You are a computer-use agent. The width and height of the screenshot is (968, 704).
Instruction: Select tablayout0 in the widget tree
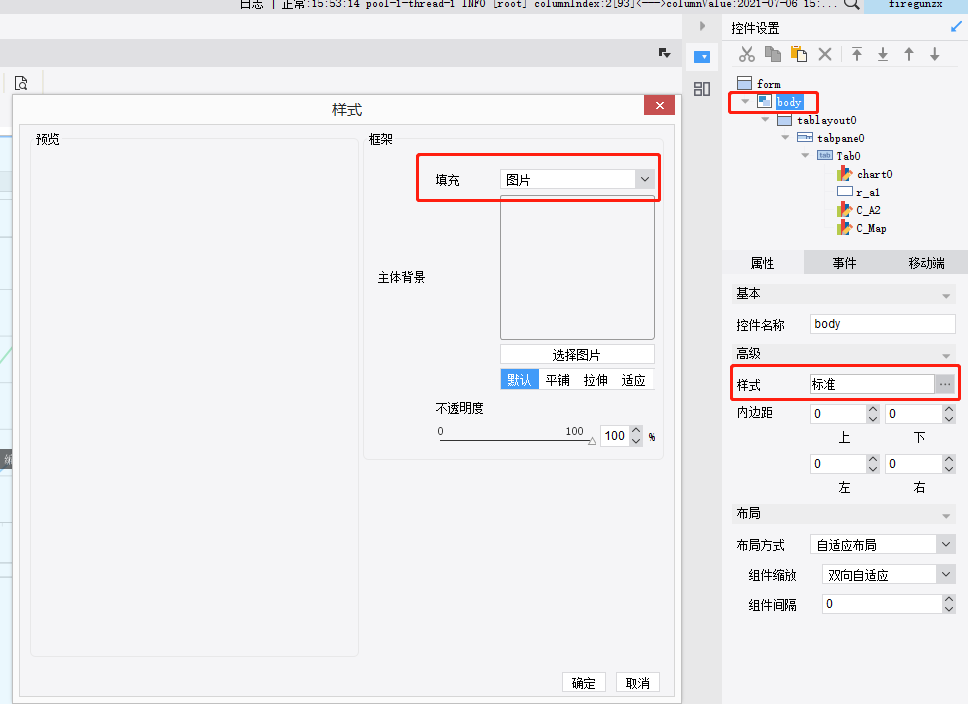[826, 120]
